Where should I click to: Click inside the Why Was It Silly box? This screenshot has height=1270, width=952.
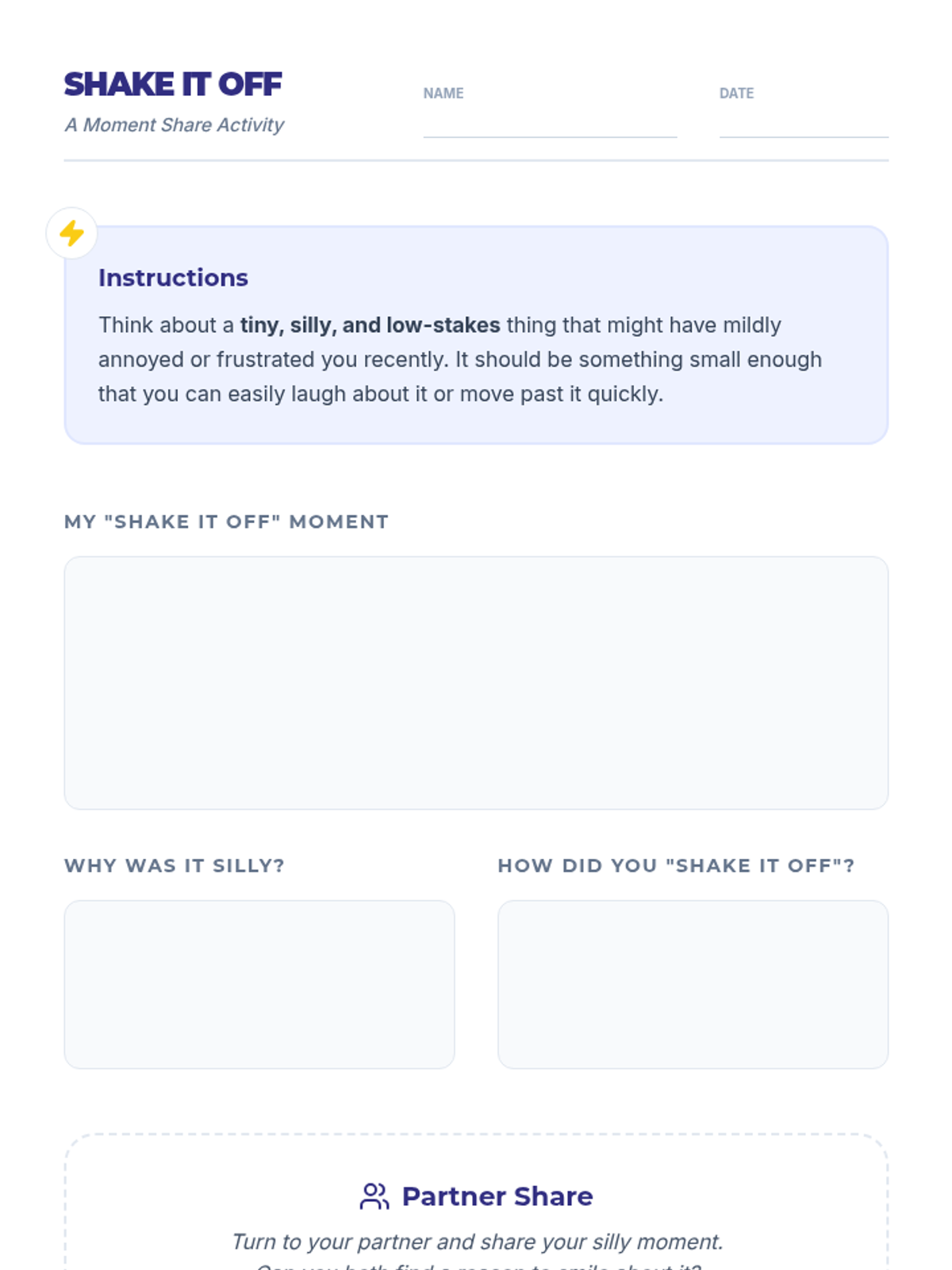tap(259, 984)
